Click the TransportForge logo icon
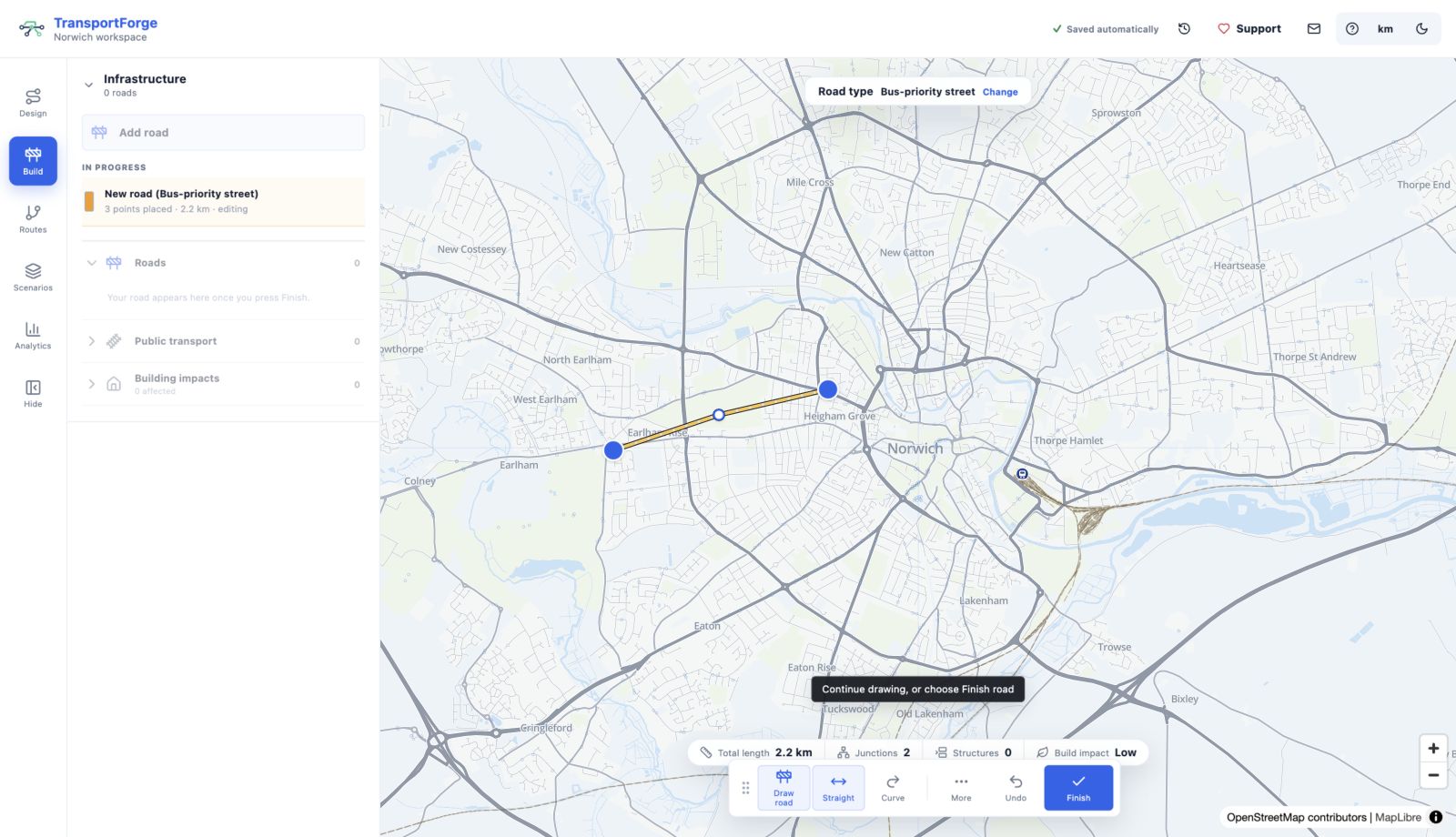 pyautogui.click(x=32, y=29)
